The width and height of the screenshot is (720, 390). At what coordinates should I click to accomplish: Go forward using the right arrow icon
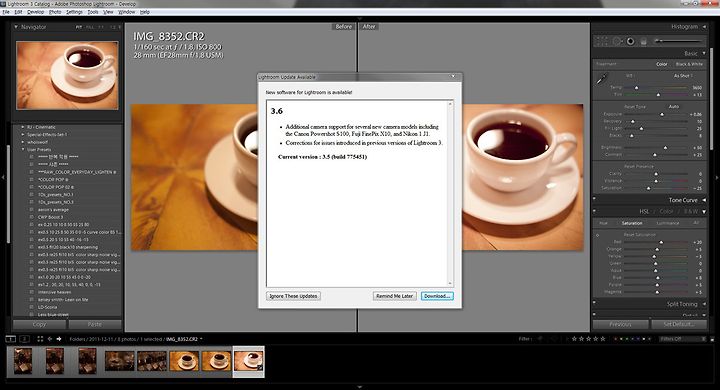tap(59, 339)
